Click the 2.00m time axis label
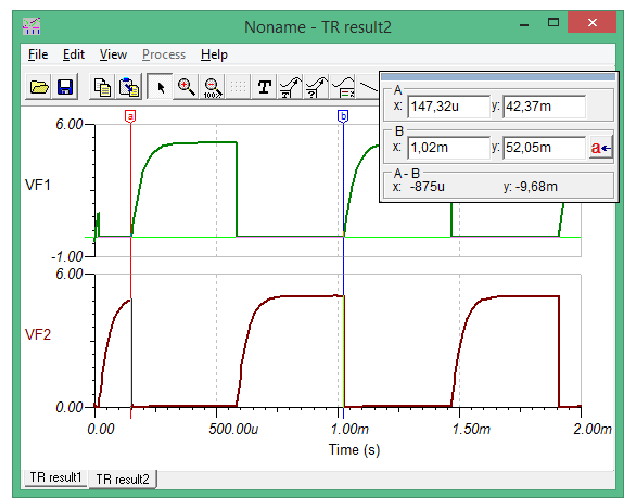 pos(592,429)
